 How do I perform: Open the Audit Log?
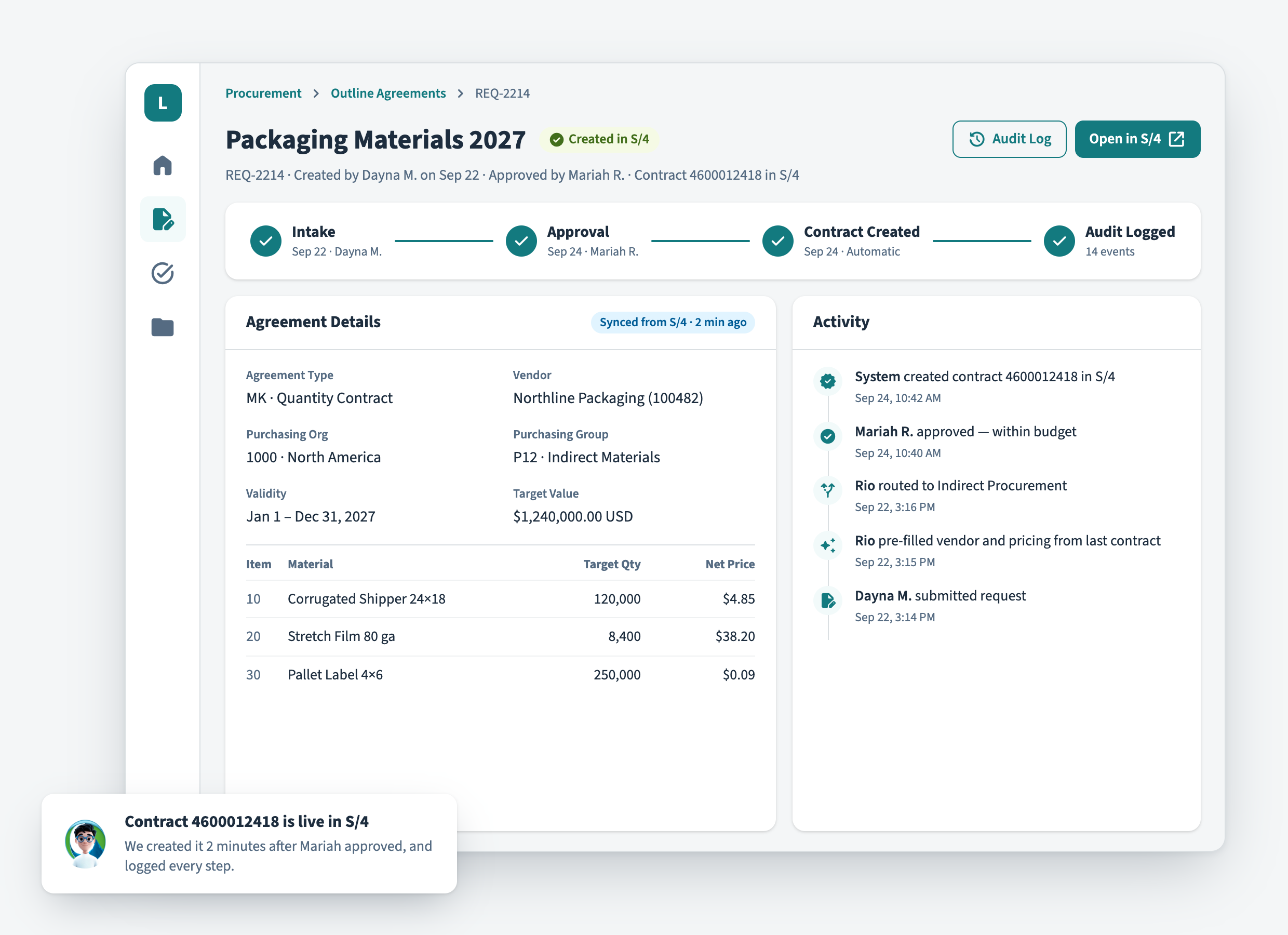tap(1009, 139)
